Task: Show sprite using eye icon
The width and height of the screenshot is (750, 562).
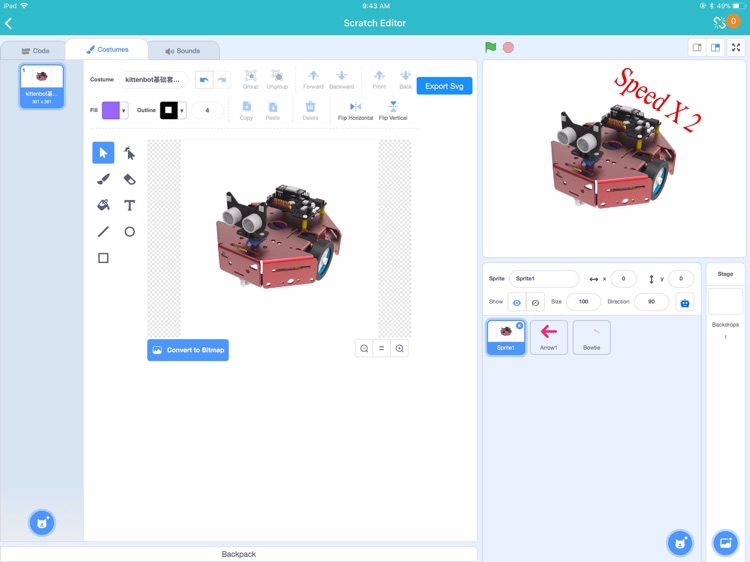Action: tap(517, 303)
